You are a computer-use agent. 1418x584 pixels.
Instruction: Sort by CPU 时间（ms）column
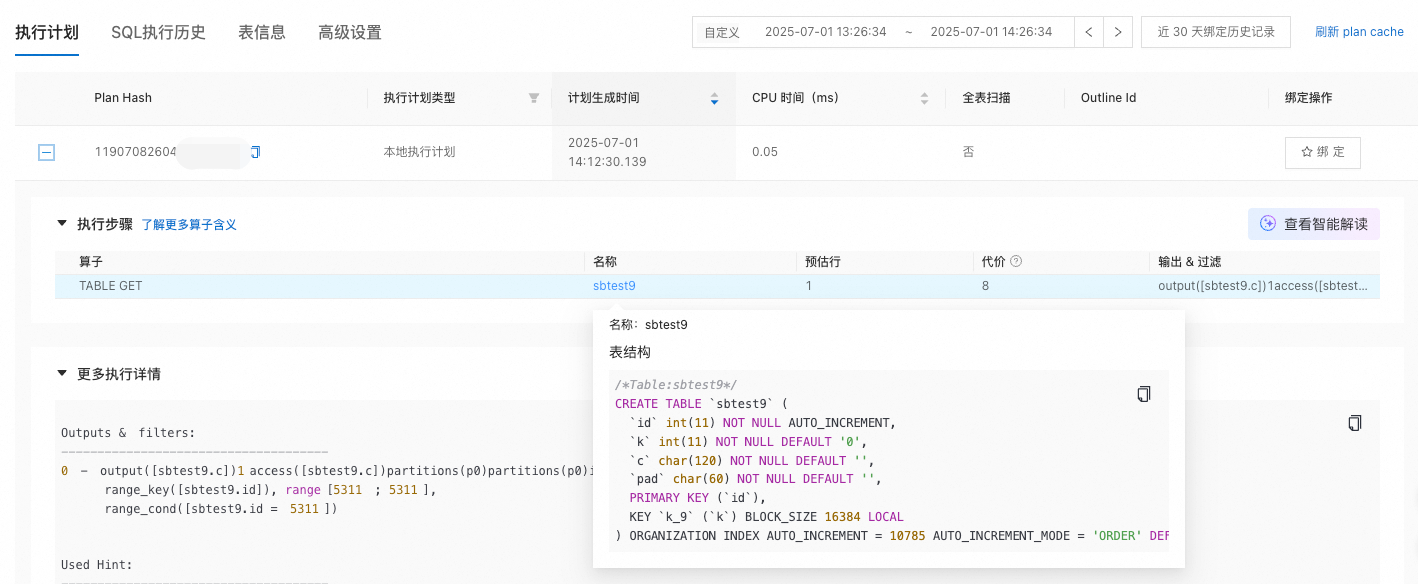tap(924, 98)
